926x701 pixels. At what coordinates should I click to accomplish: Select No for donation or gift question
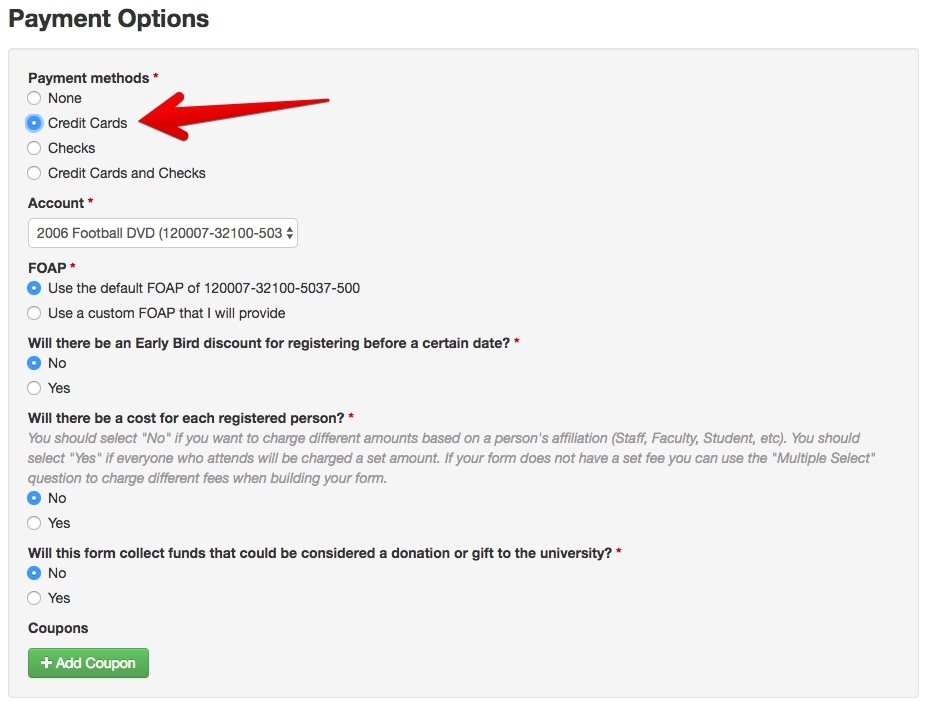(34, 573)
